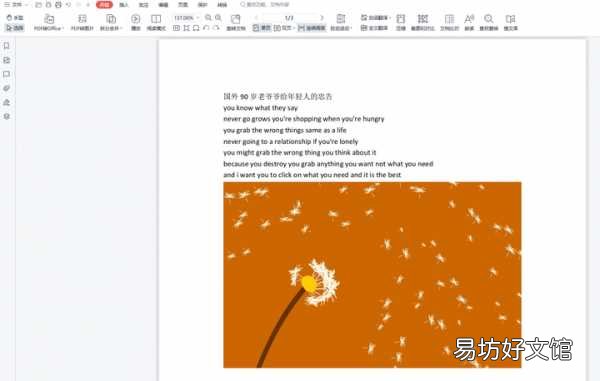Click the dandelion image in the document

(x=372, y=275)
